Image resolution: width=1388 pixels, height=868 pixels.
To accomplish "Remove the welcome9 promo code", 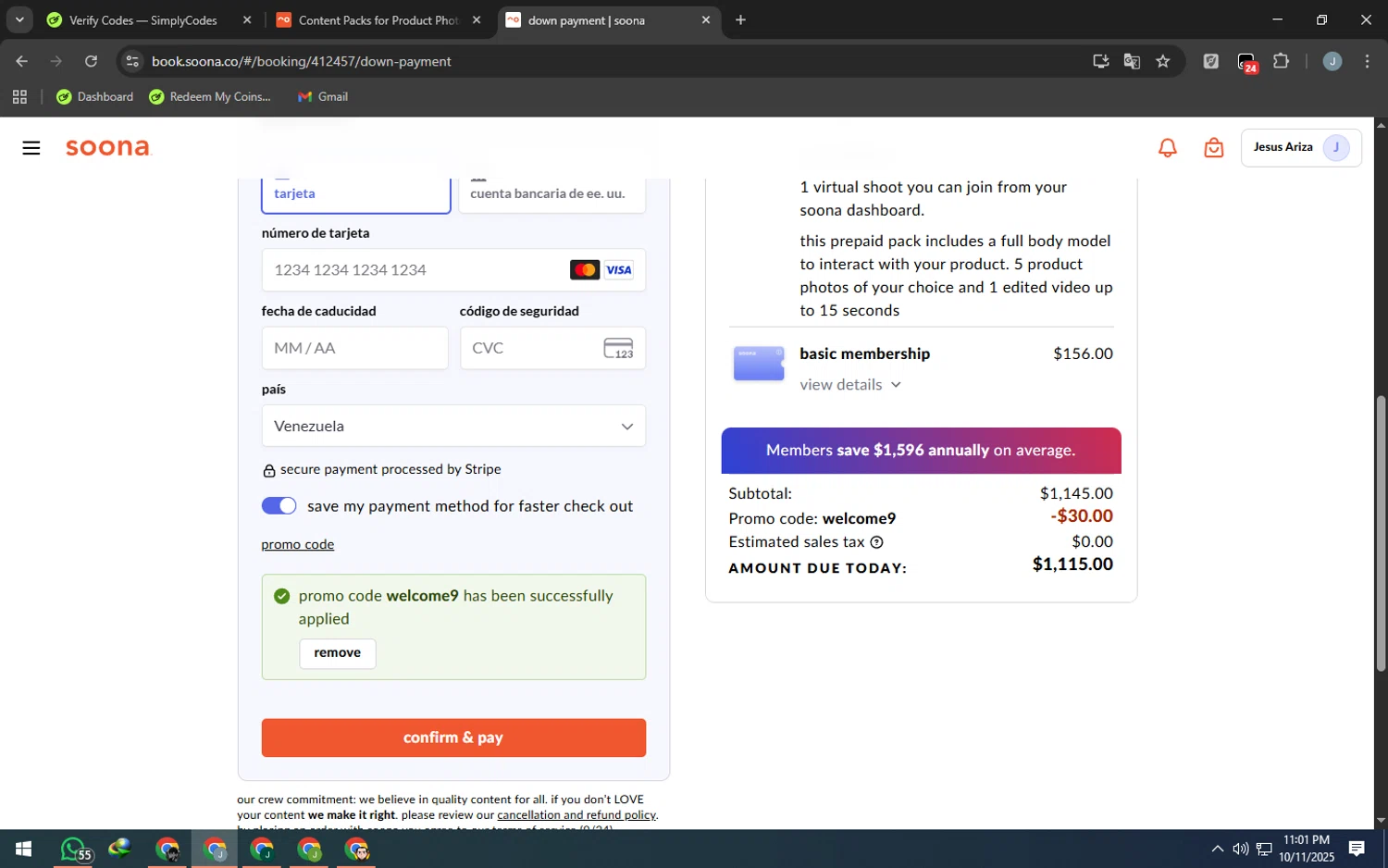I will pyautogui.click(x=338, y=653).
